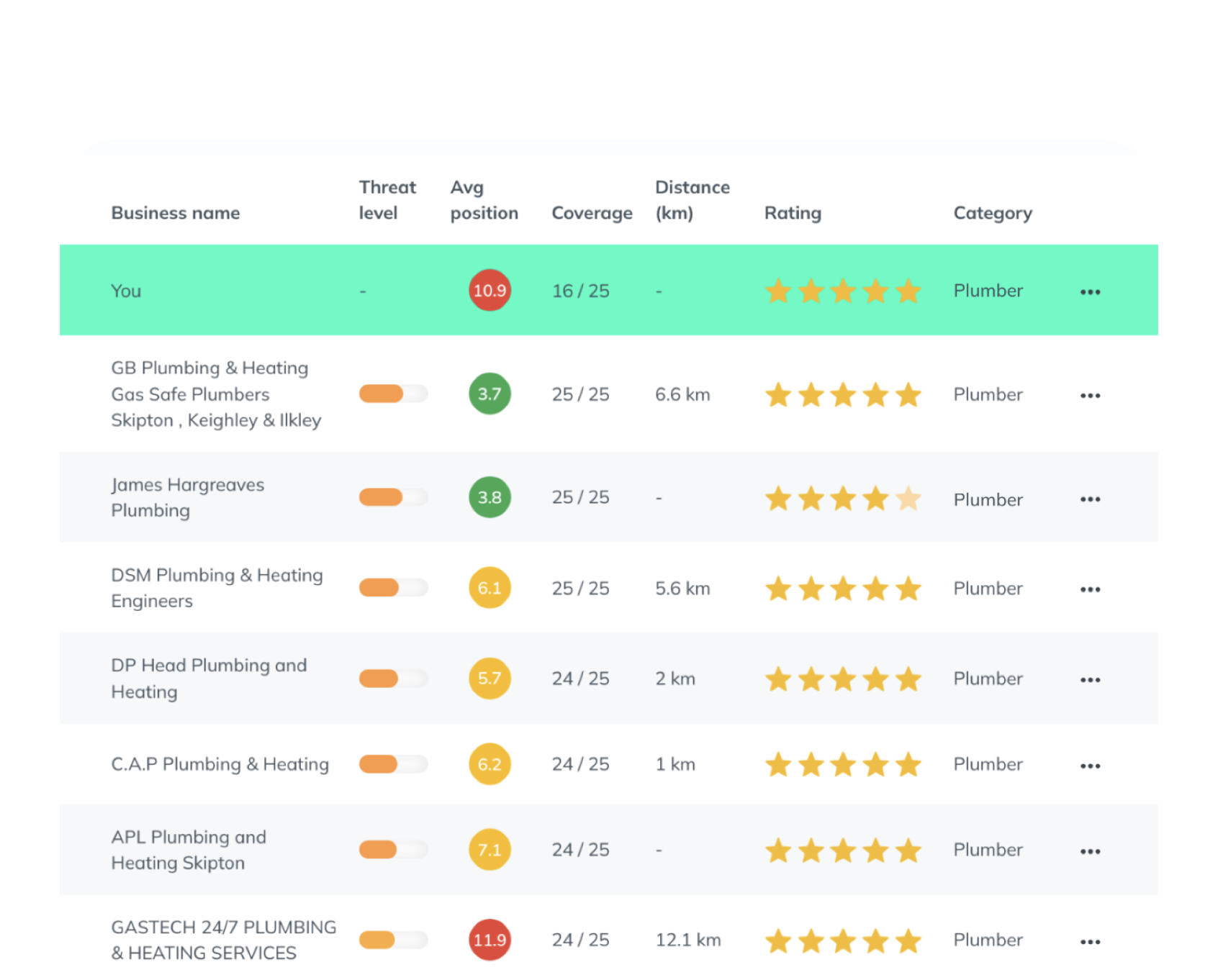Click the threat level bar for APL Plumbing
This screenshot has height=980, width=1218.
coord(393,850)
